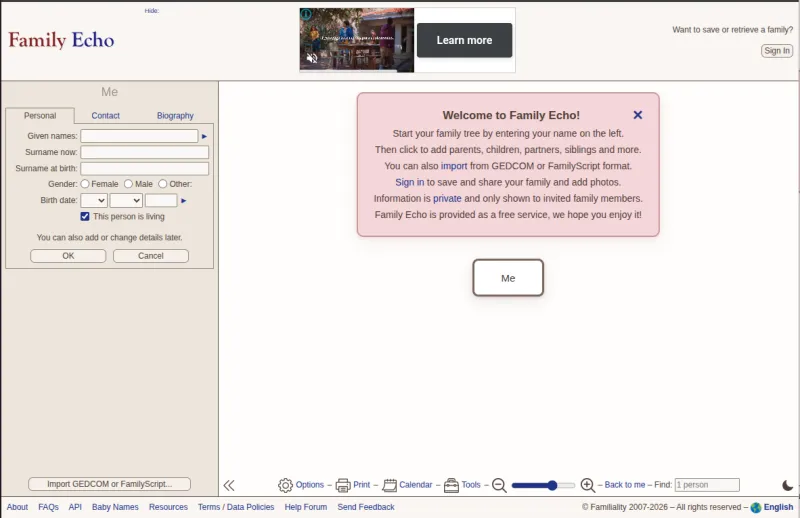Open the Tools toolbox icon

[x=452, y=485]
